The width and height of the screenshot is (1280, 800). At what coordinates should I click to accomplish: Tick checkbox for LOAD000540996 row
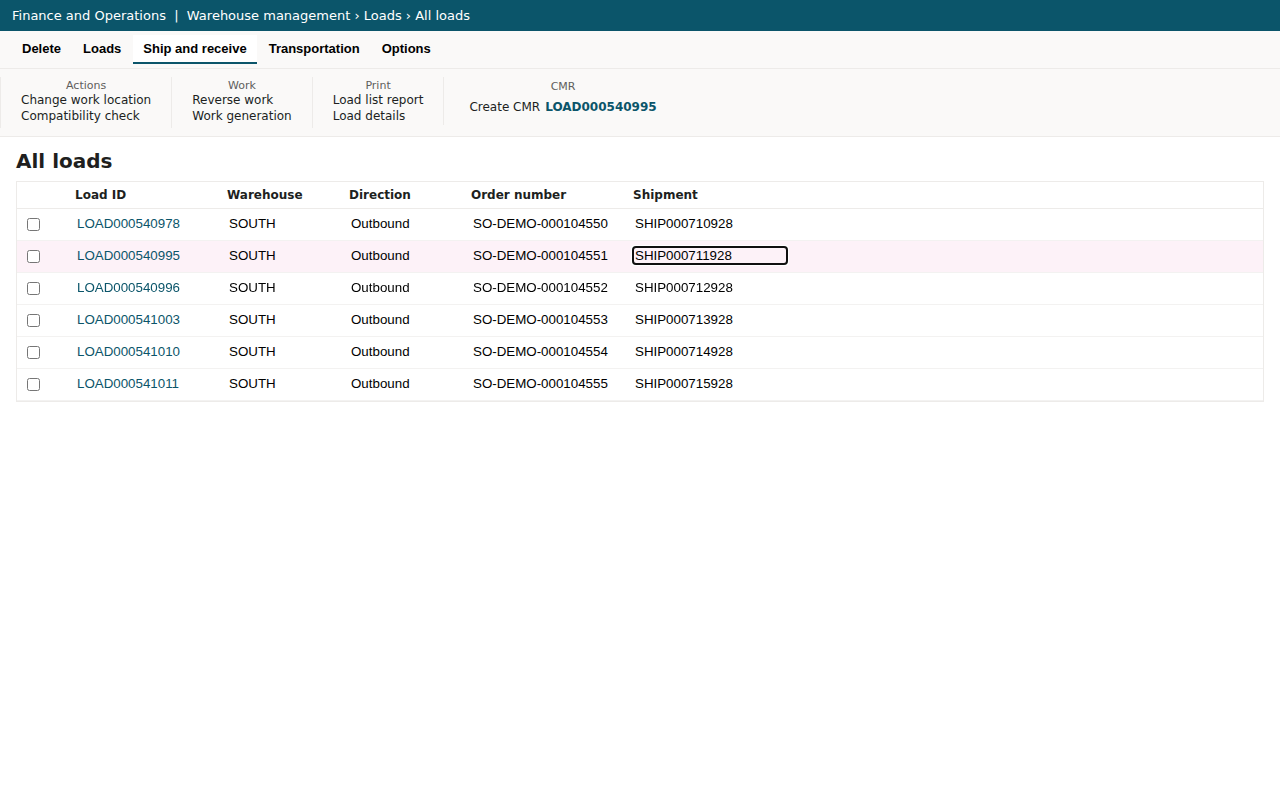[x=34, y=288]
